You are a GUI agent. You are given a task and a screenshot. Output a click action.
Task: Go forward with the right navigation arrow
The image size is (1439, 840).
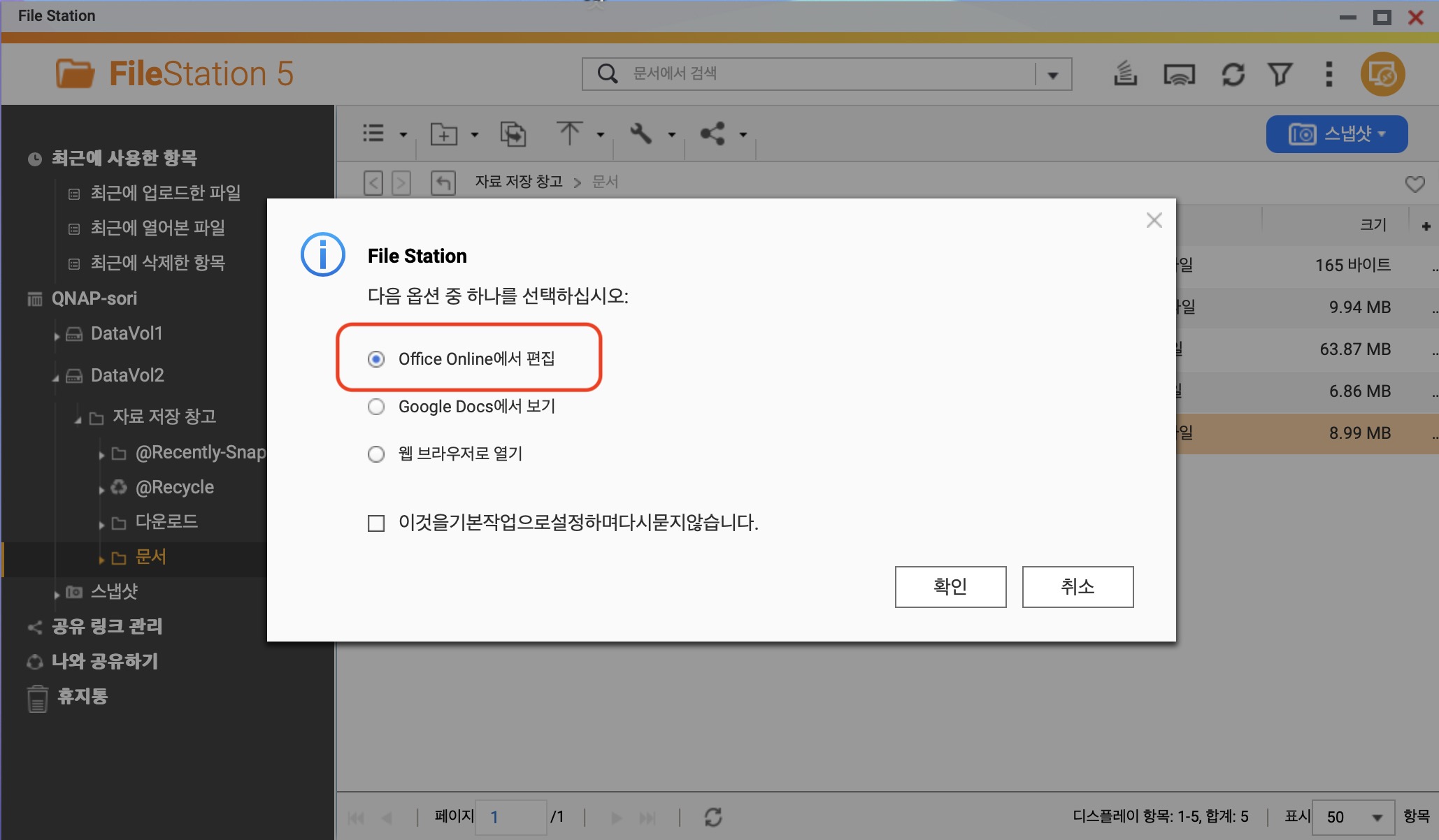(401, 183)
